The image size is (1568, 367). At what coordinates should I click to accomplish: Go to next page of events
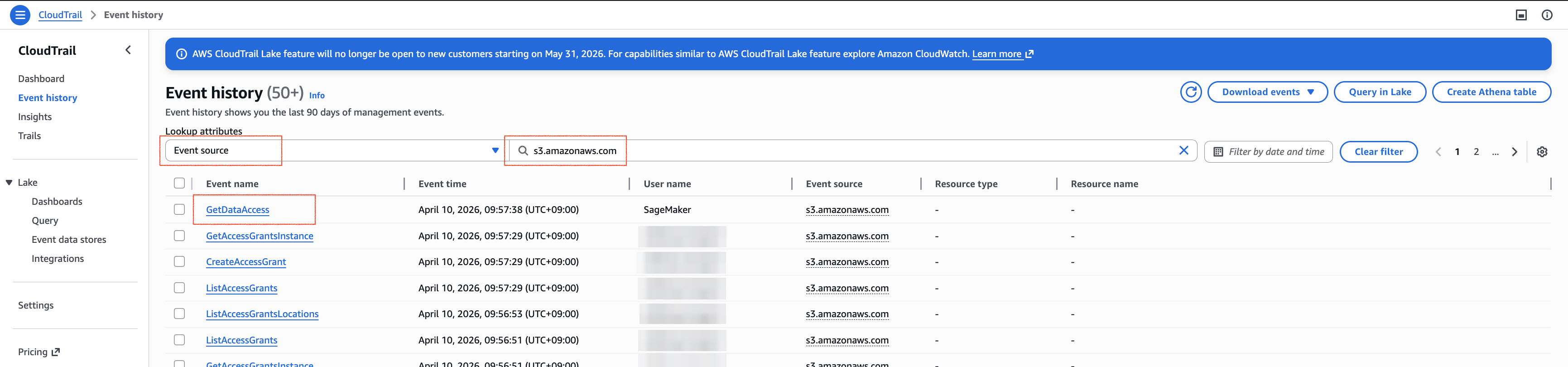[1515, 151]
